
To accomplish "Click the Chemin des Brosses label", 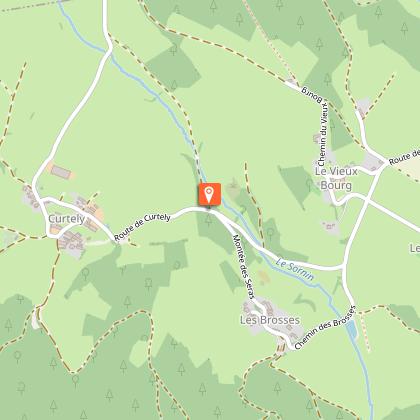I will click(x=326, y=327).
